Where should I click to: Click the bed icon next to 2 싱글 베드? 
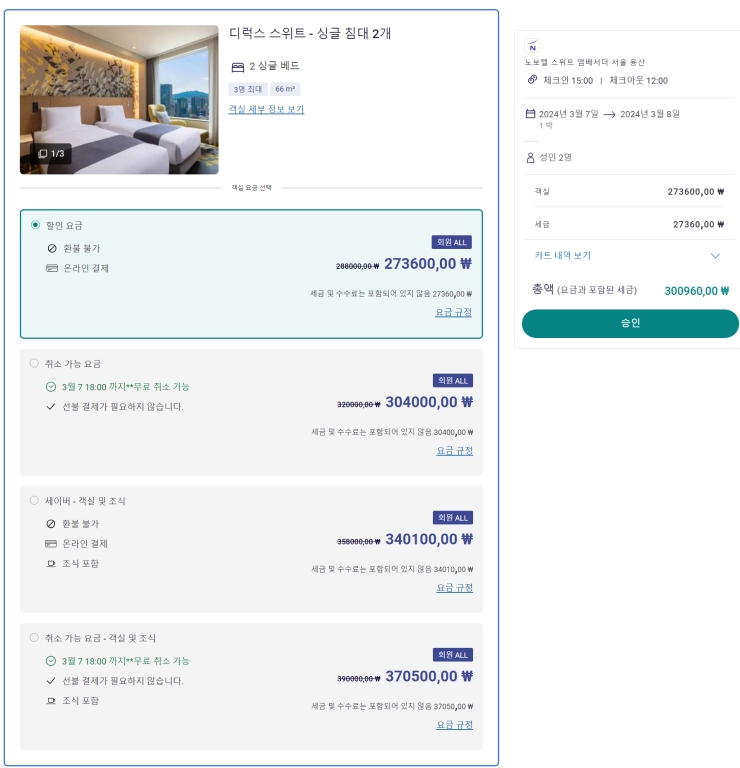tap(237, 67)
